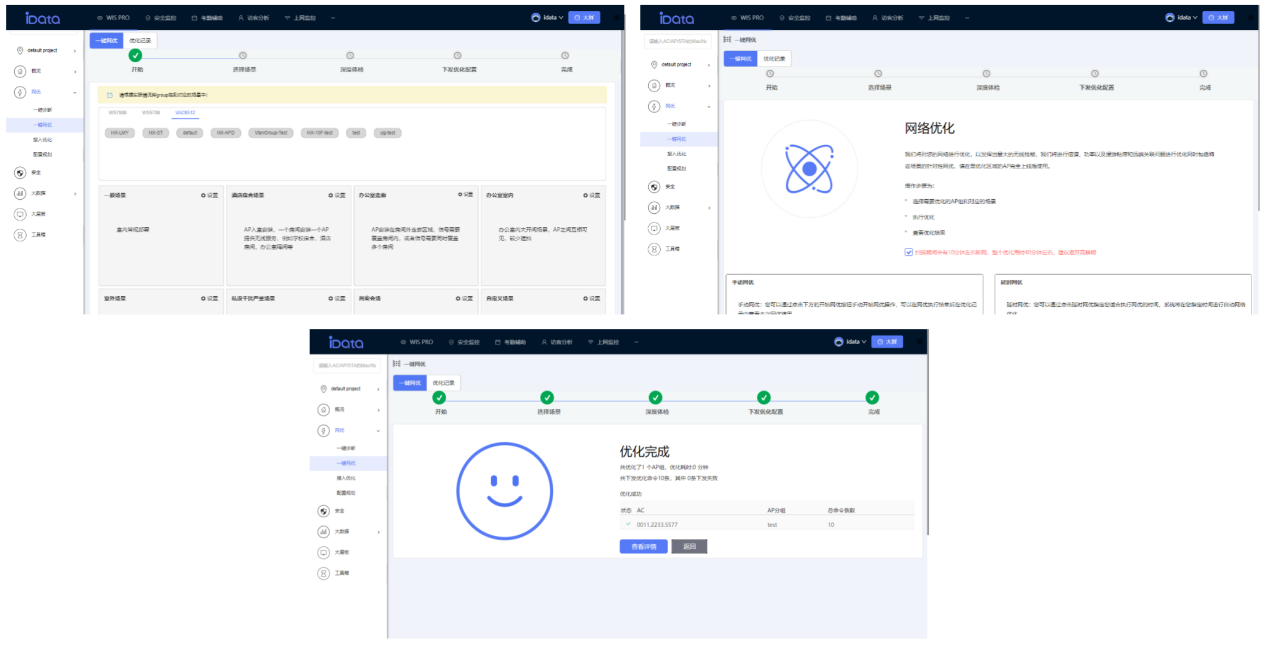
Task: Open the VAC6512 device tab
Action: point(185,112)
